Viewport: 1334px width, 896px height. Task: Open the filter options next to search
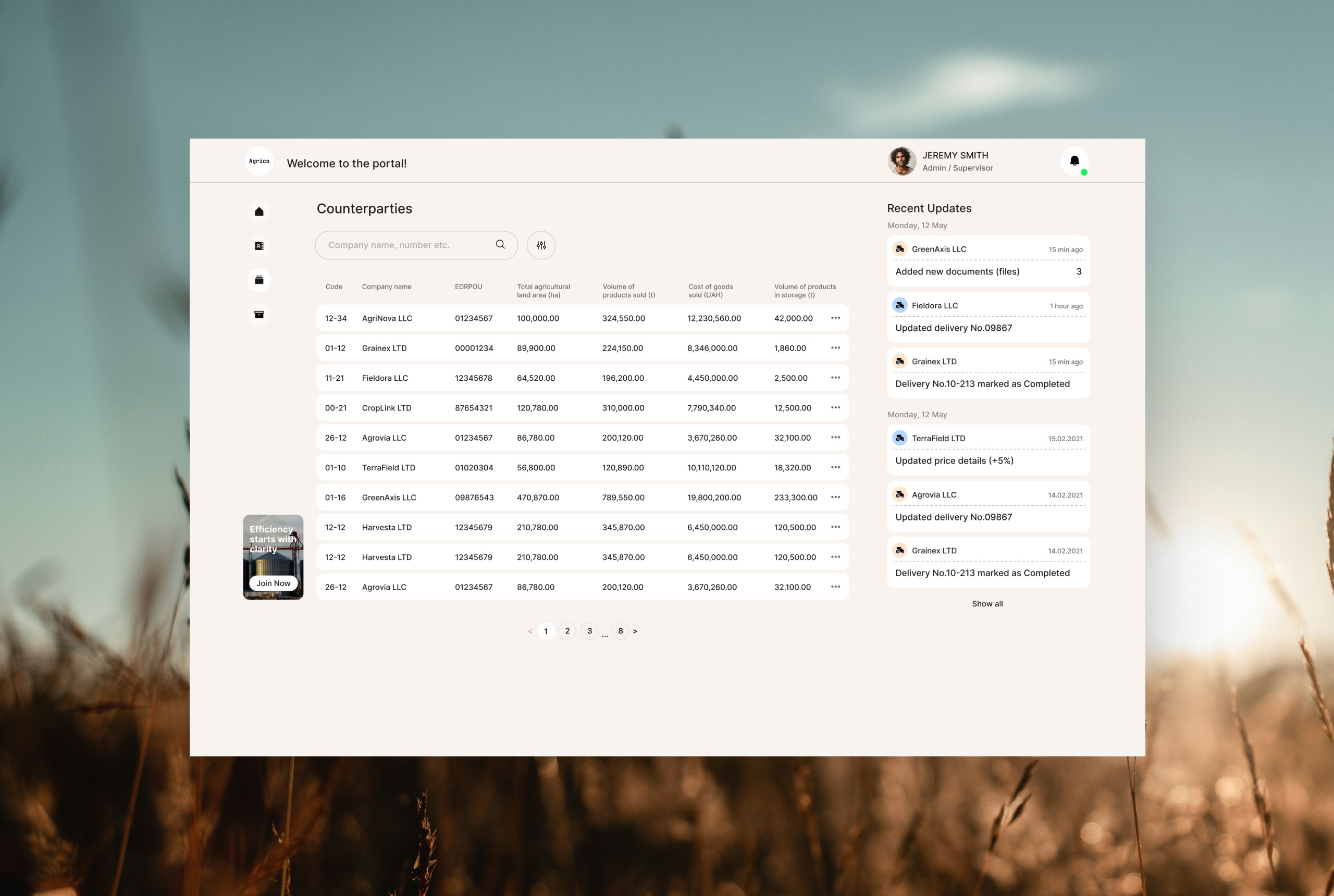541,244
